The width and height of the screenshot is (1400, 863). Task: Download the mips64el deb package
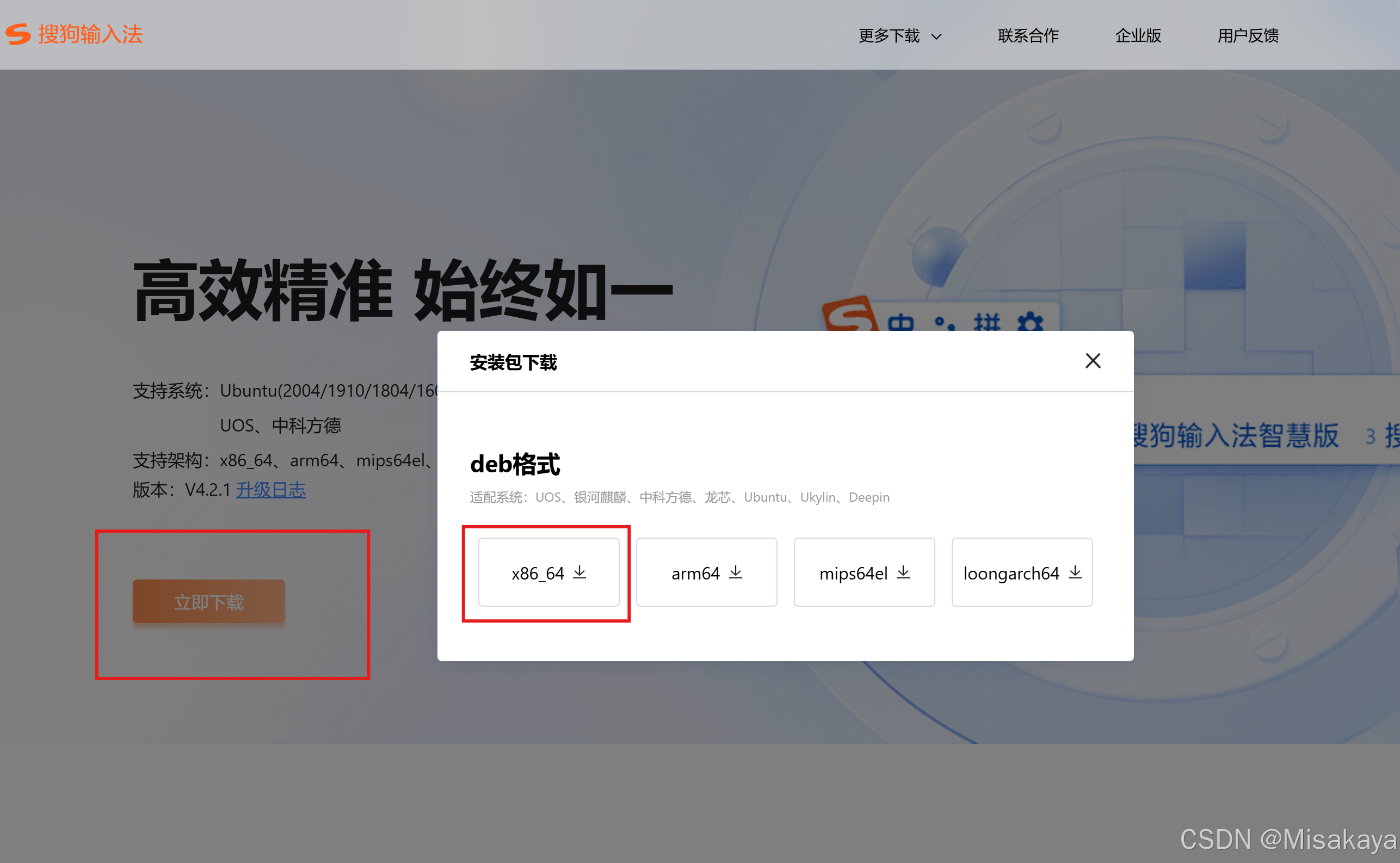tap(864, 572)
